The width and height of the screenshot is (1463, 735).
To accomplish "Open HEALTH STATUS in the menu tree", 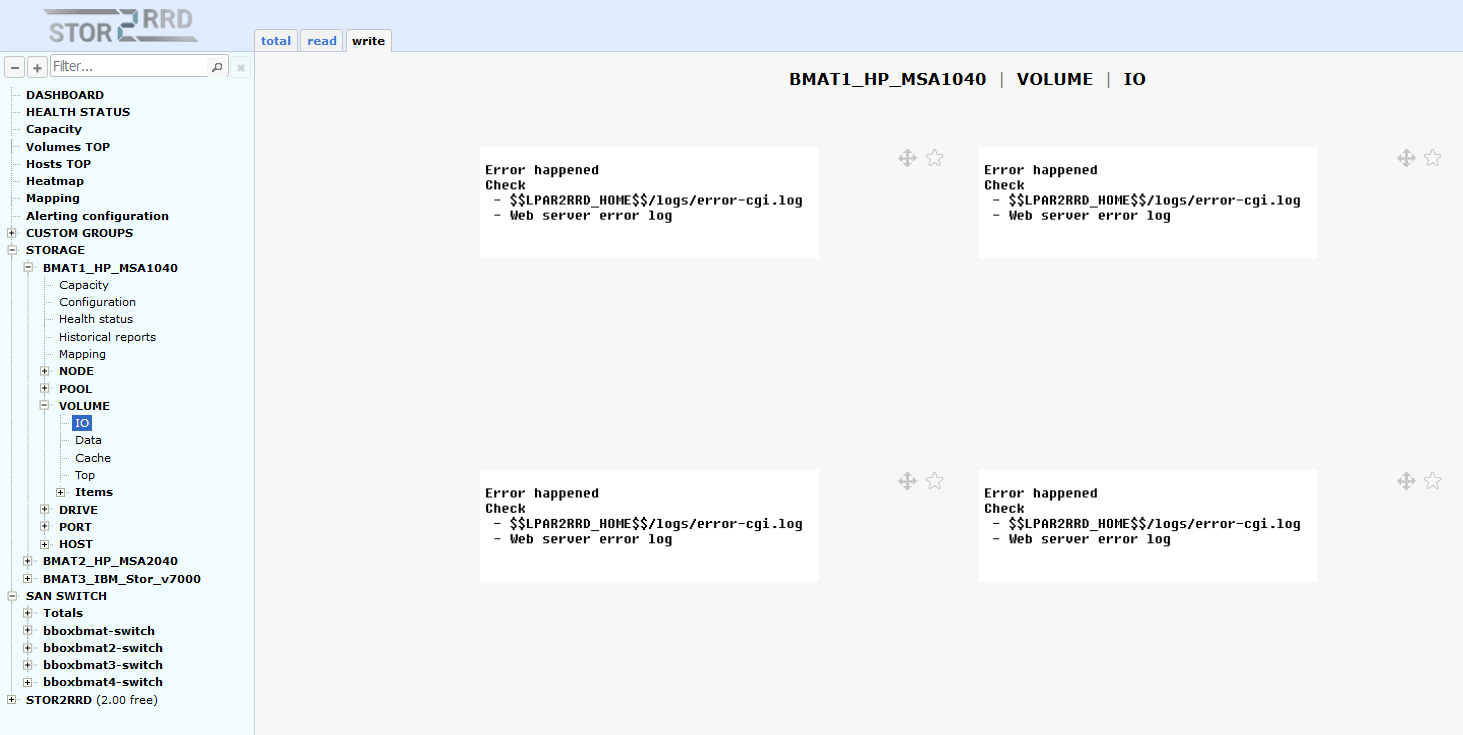I will 78,112.
